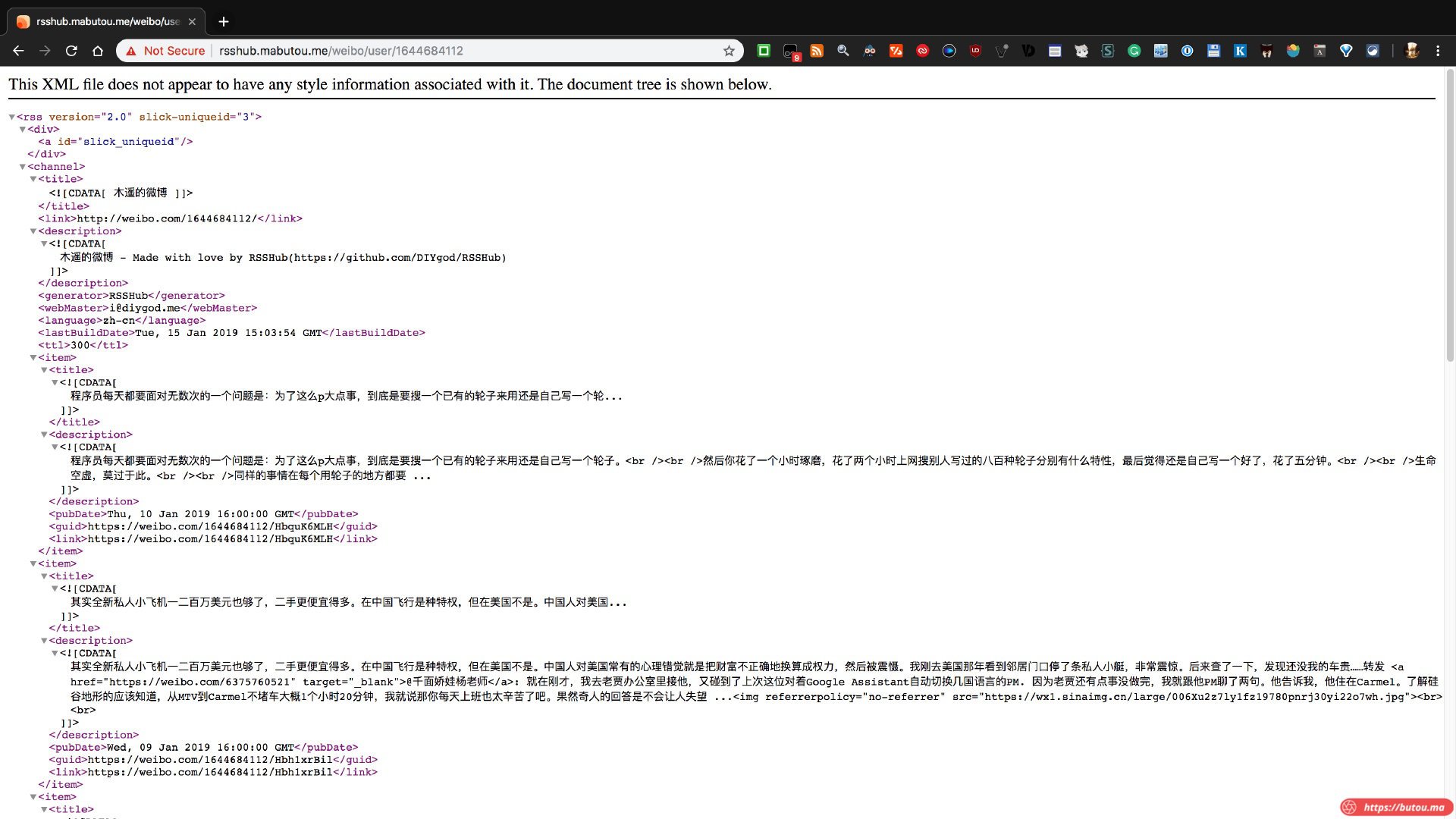Collapse the first item element

(33, 358)
